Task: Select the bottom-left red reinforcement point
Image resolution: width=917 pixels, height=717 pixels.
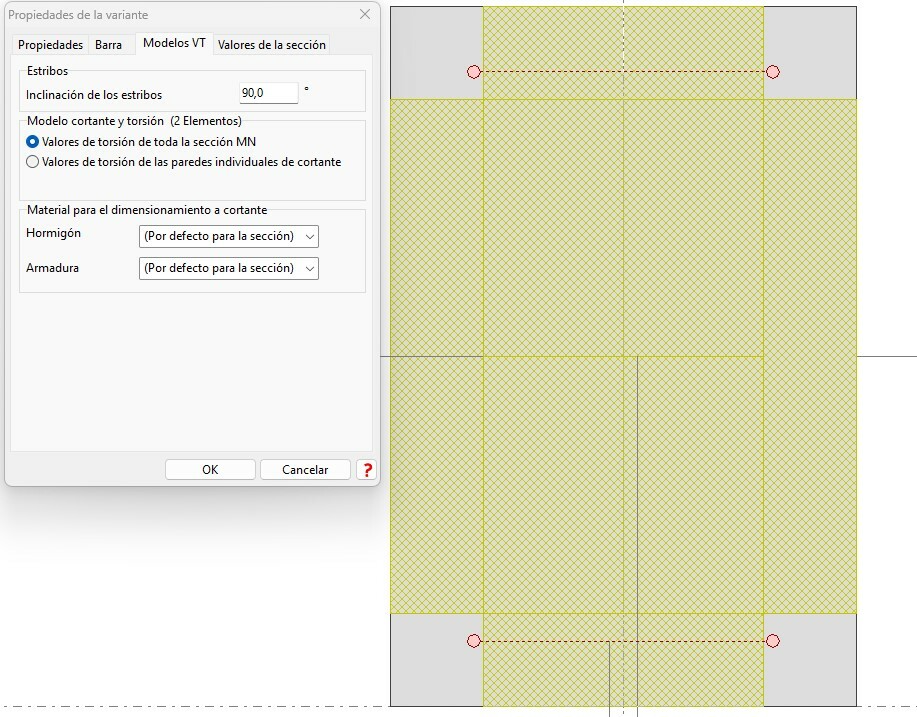Action: (474, 641)
